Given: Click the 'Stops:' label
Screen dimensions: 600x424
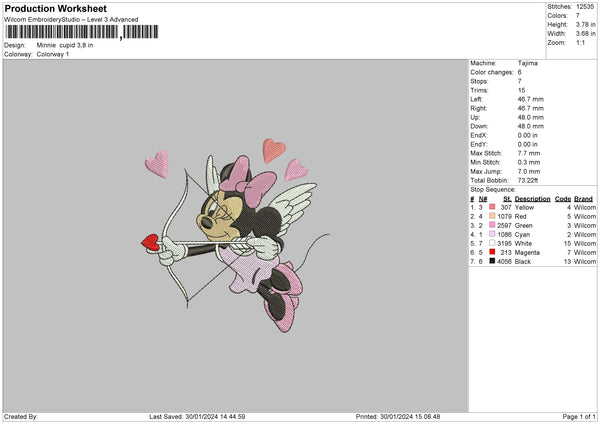Looking at the screenshot, I should [x=479, y=81].
